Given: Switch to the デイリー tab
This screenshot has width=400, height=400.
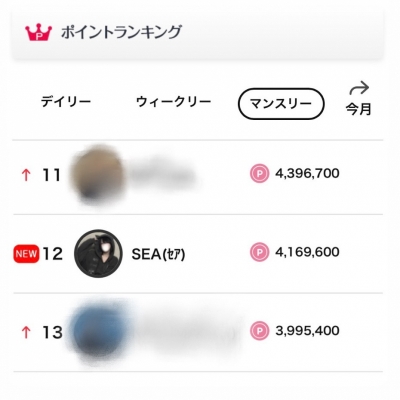Looking at the screenshot, I should [66, 102].
